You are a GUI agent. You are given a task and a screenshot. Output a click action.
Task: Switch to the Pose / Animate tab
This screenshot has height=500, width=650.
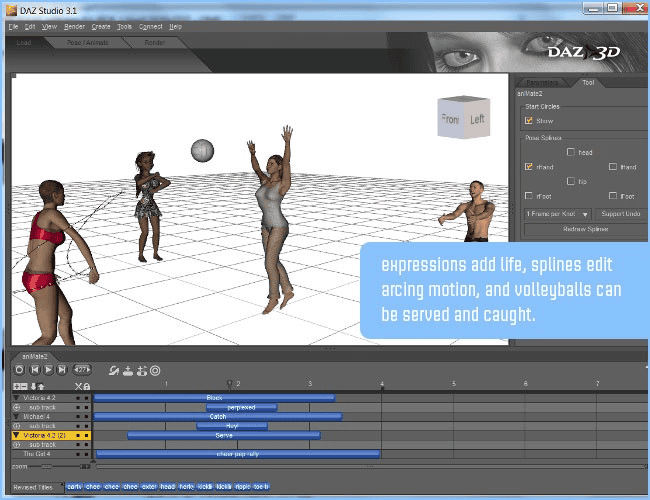[88, 42]
